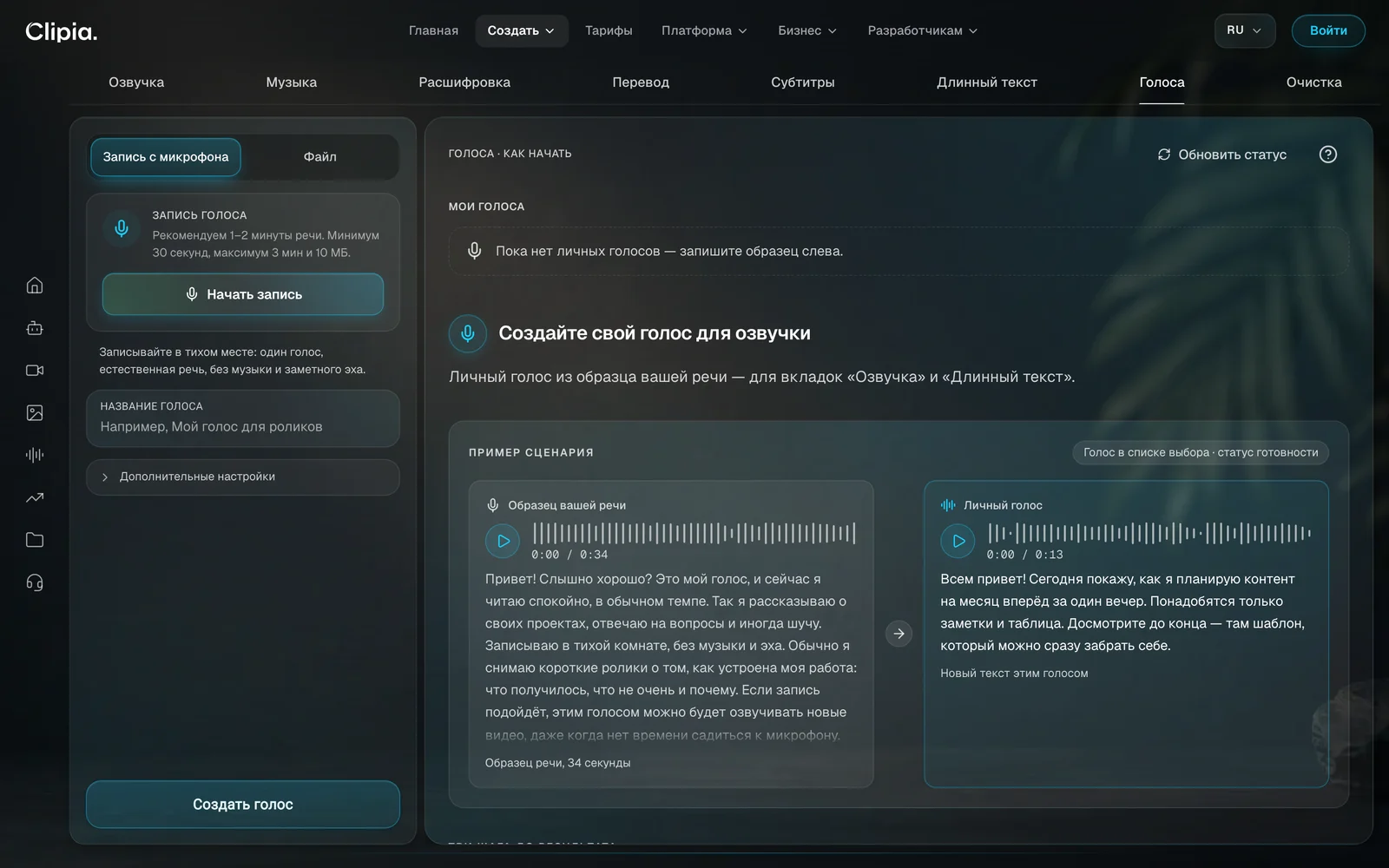Screen dimensions: 1389x868
Task: Click Обновить статус link
Action: point(1222,155)
